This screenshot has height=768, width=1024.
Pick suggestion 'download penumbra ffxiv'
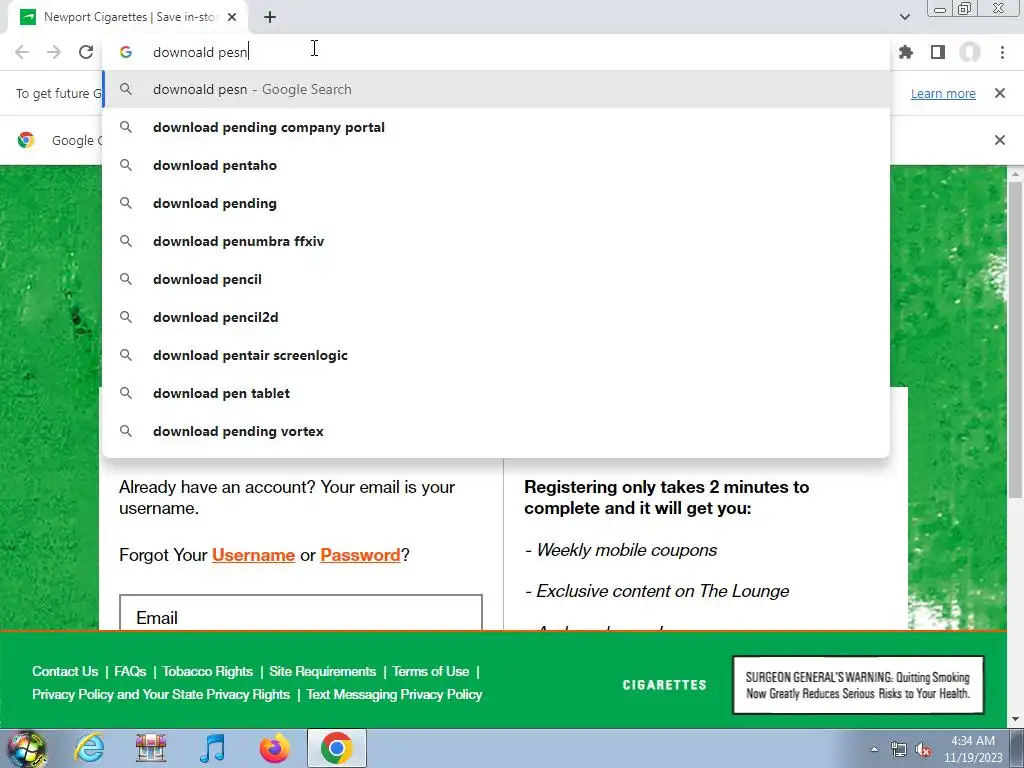(x=496, y=241)
